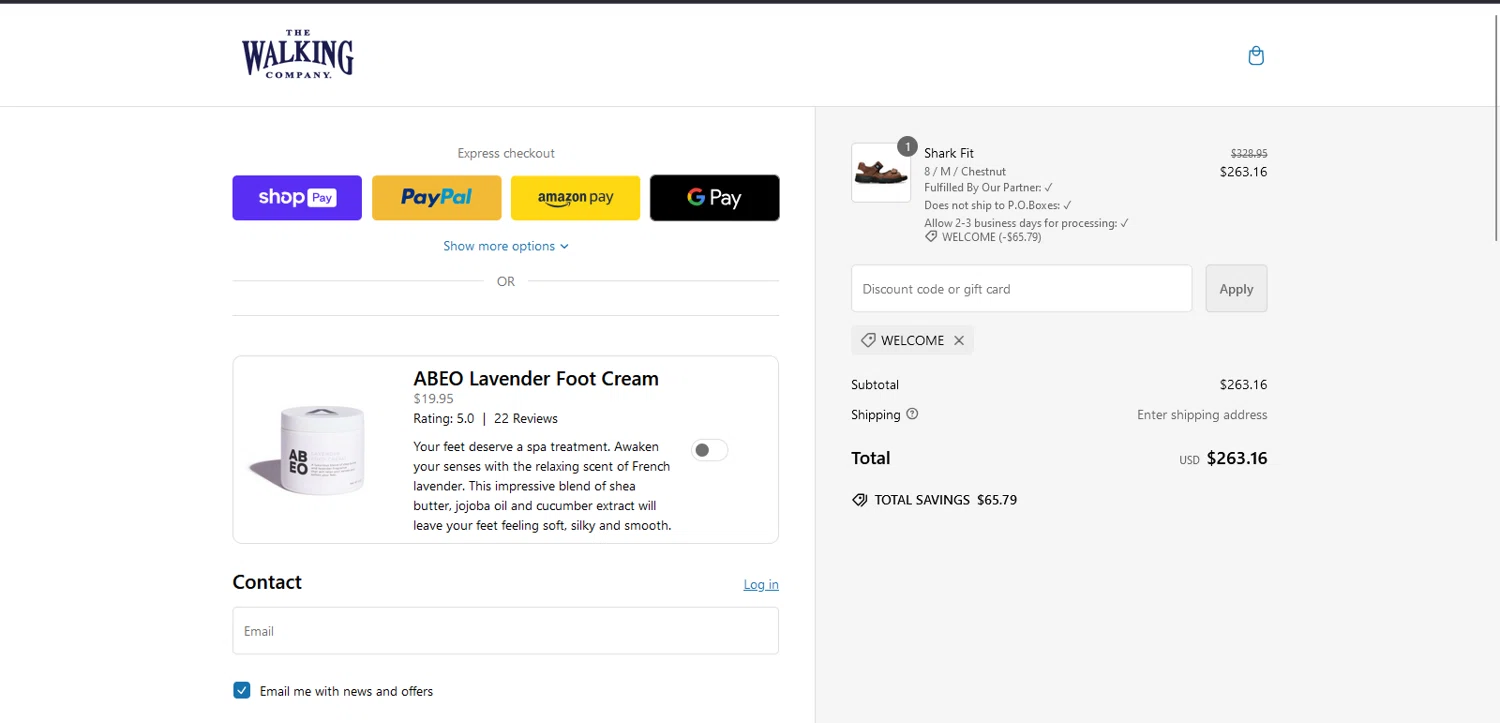The image size is (1500, 723).
Task: Pay with PayPal express checkout
Action: coord(437,198)
